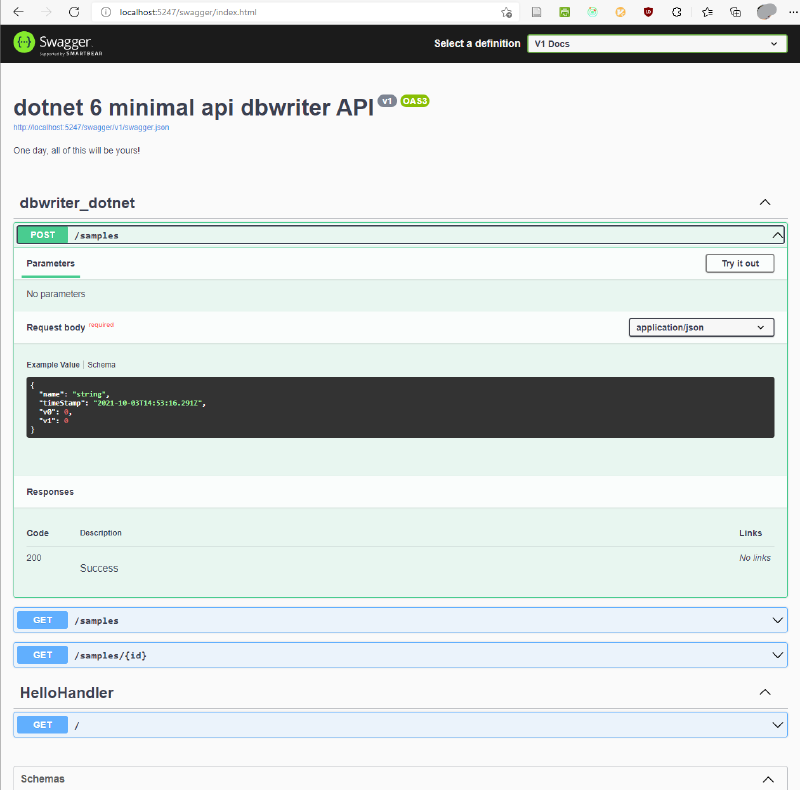800x790 pixels.
Task: Click the uBlock Origin shield extension icon
Action: 650,12
